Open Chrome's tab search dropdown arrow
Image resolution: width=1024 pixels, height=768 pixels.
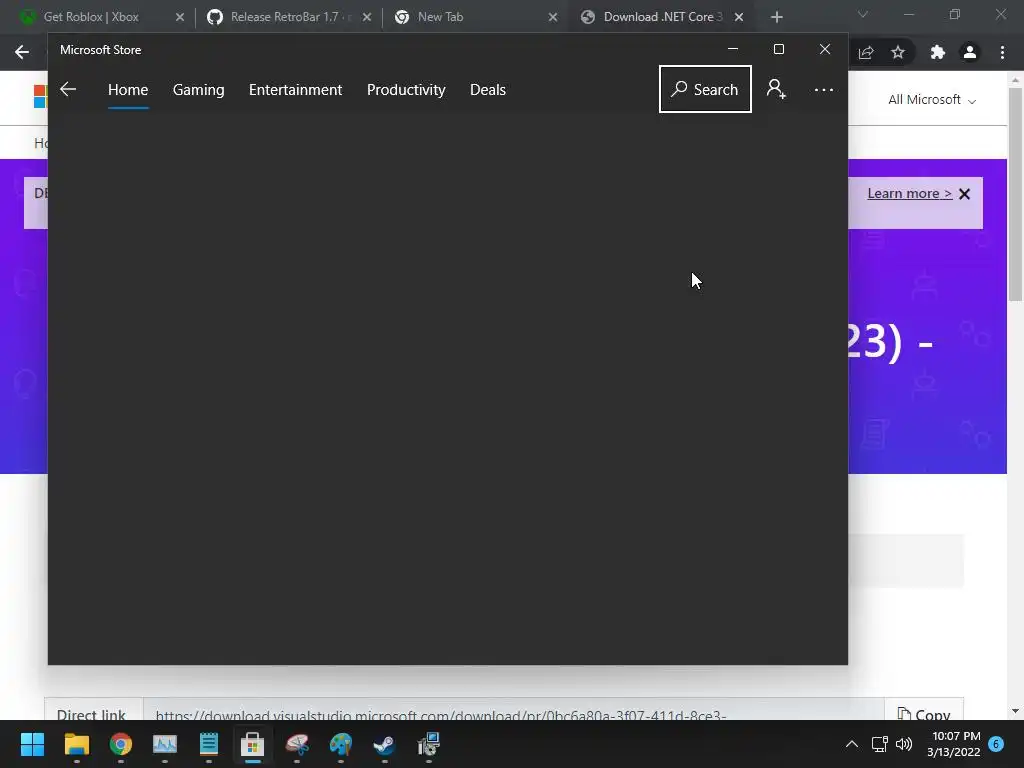(x=863, y=14)
